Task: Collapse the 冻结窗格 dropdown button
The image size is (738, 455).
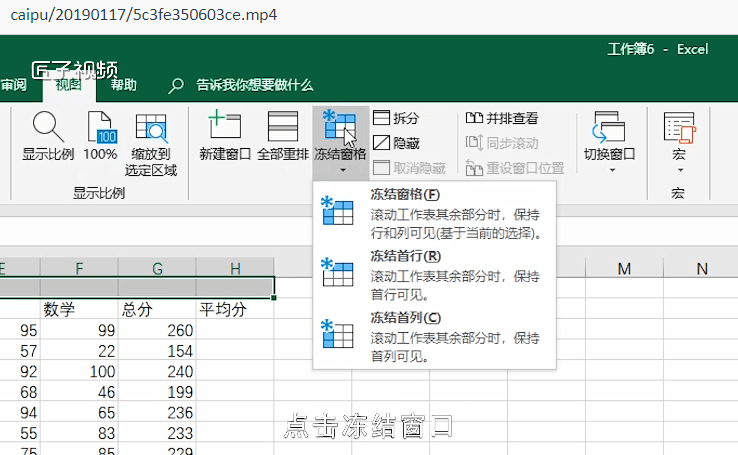Action: click(x=340, y=140)
